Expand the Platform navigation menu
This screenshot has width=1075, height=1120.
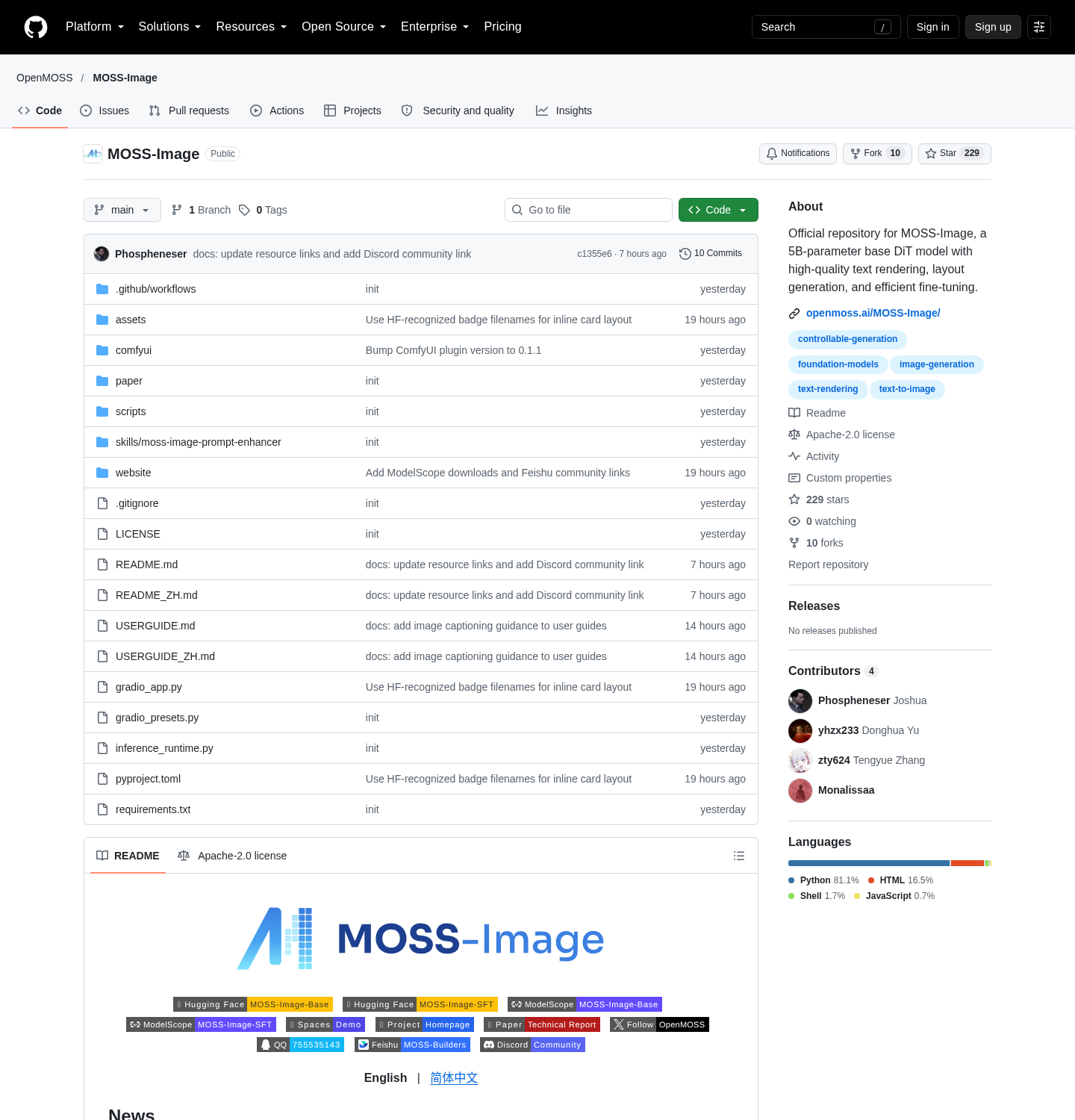tap(95, 27)
